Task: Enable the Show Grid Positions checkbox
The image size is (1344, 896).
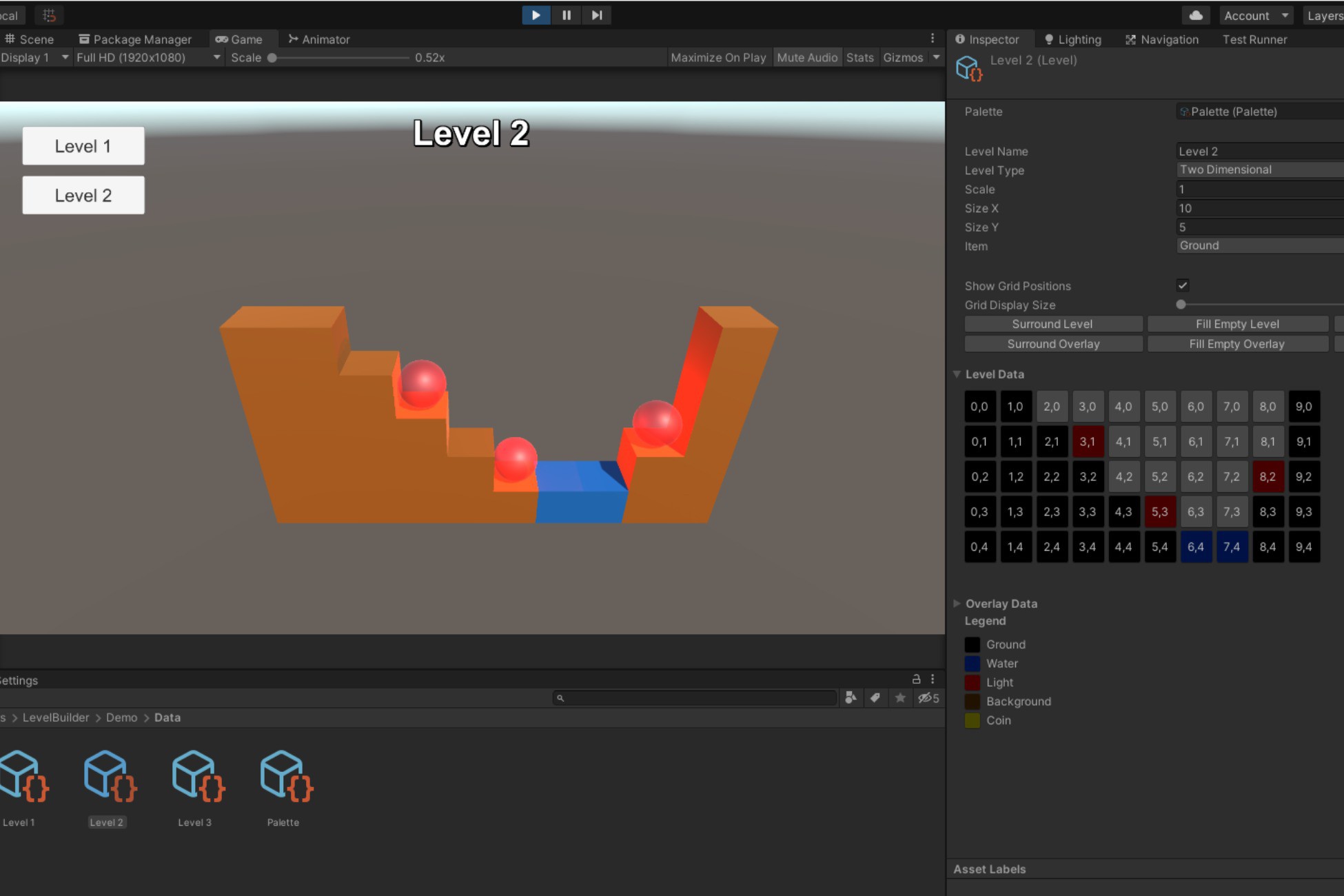Action: 1182,285
